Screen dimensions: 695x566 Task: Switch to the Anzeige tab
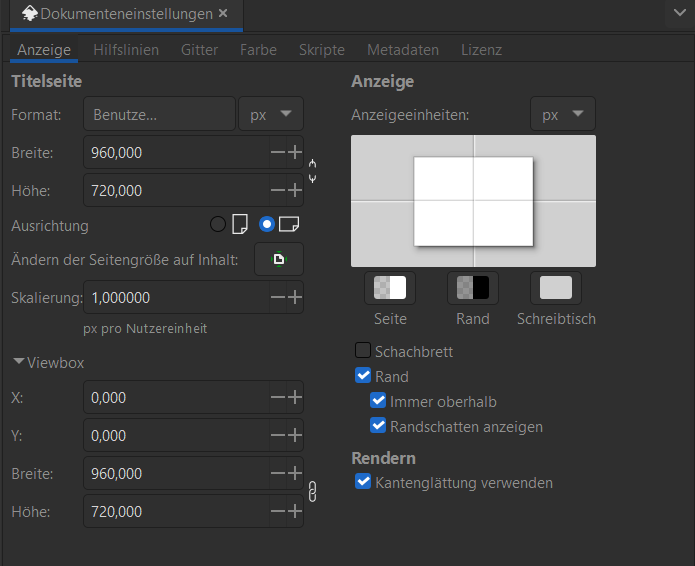pyautogui.click(x=44, y=50)
